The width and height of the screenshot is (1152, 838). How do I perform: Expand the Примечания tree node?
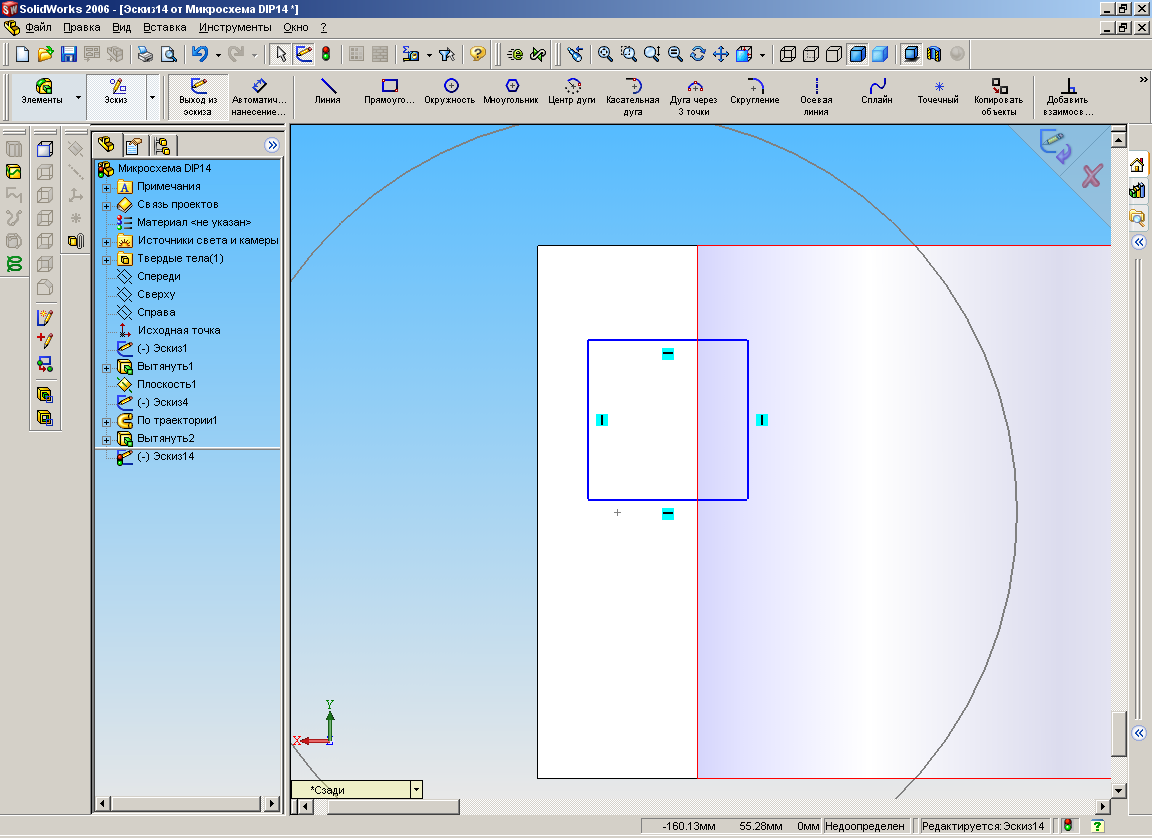107,188
